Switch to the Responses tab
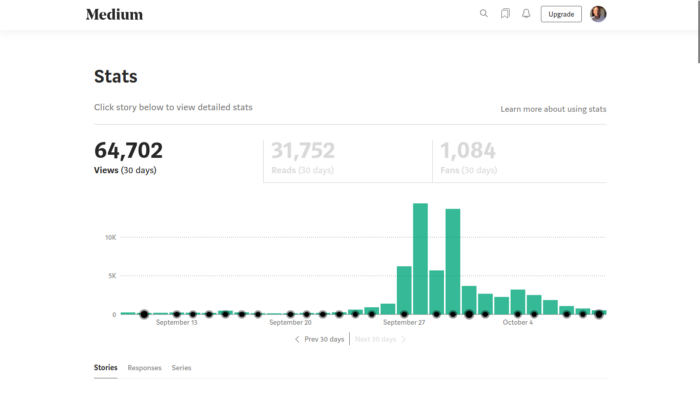 144,368
